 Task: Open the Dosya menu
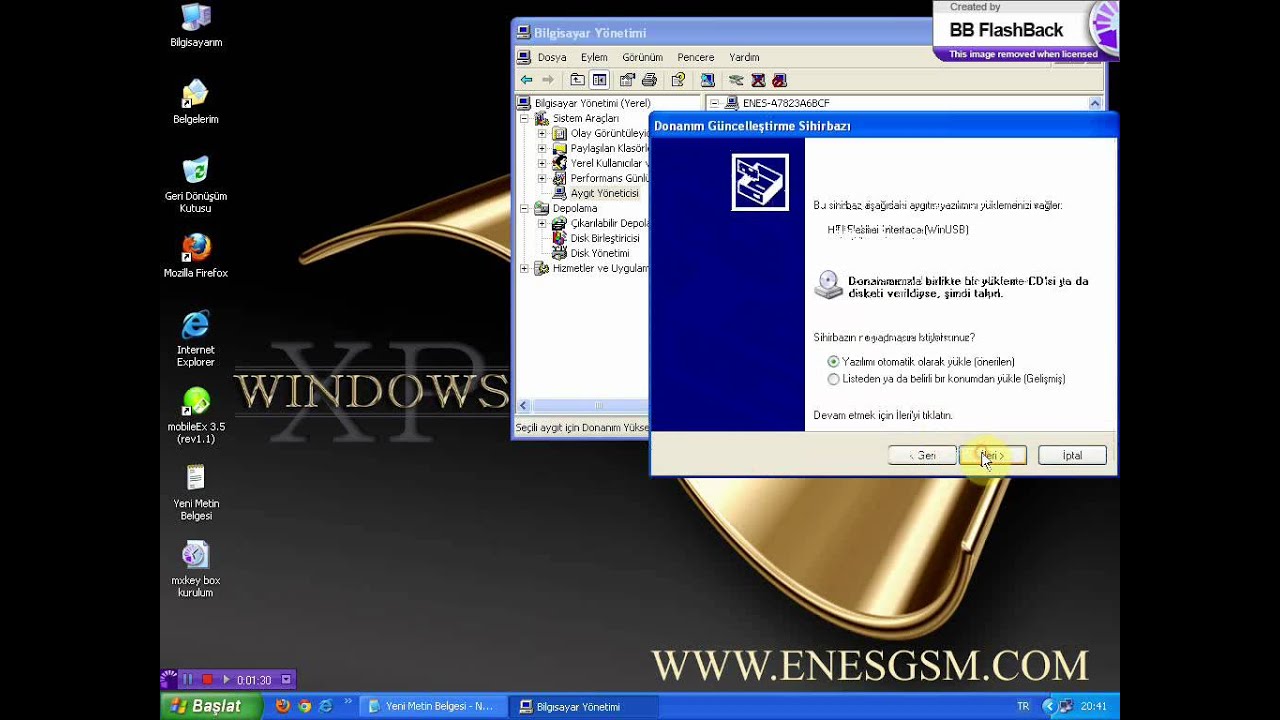pos(552,57)
